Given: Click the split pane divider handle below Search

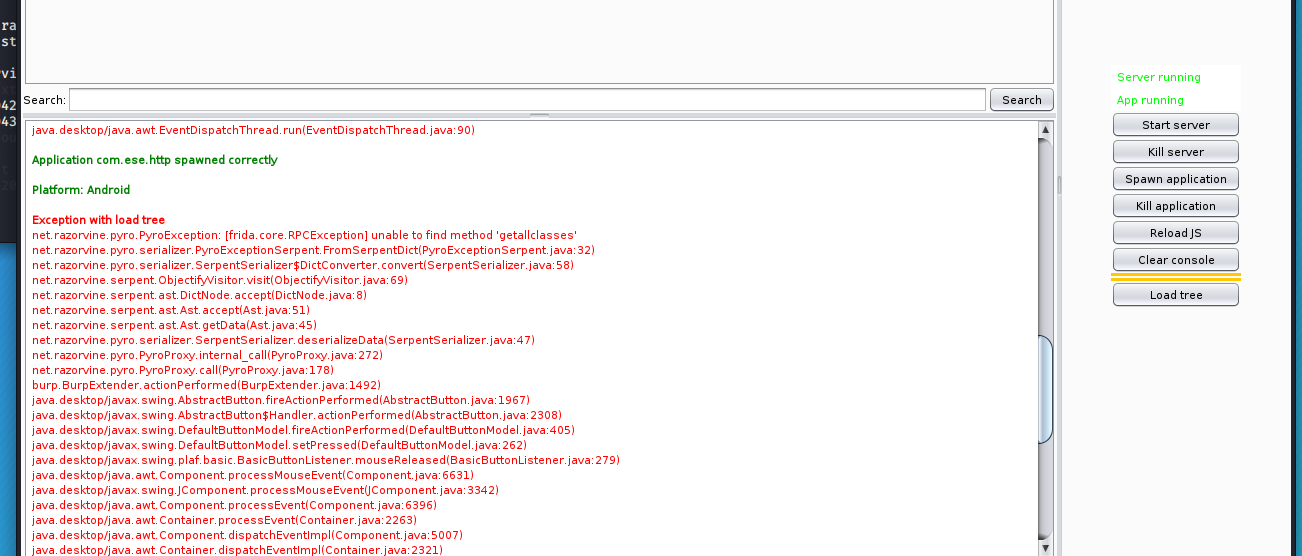Looking at the screenshot, I should click(539, 116).
